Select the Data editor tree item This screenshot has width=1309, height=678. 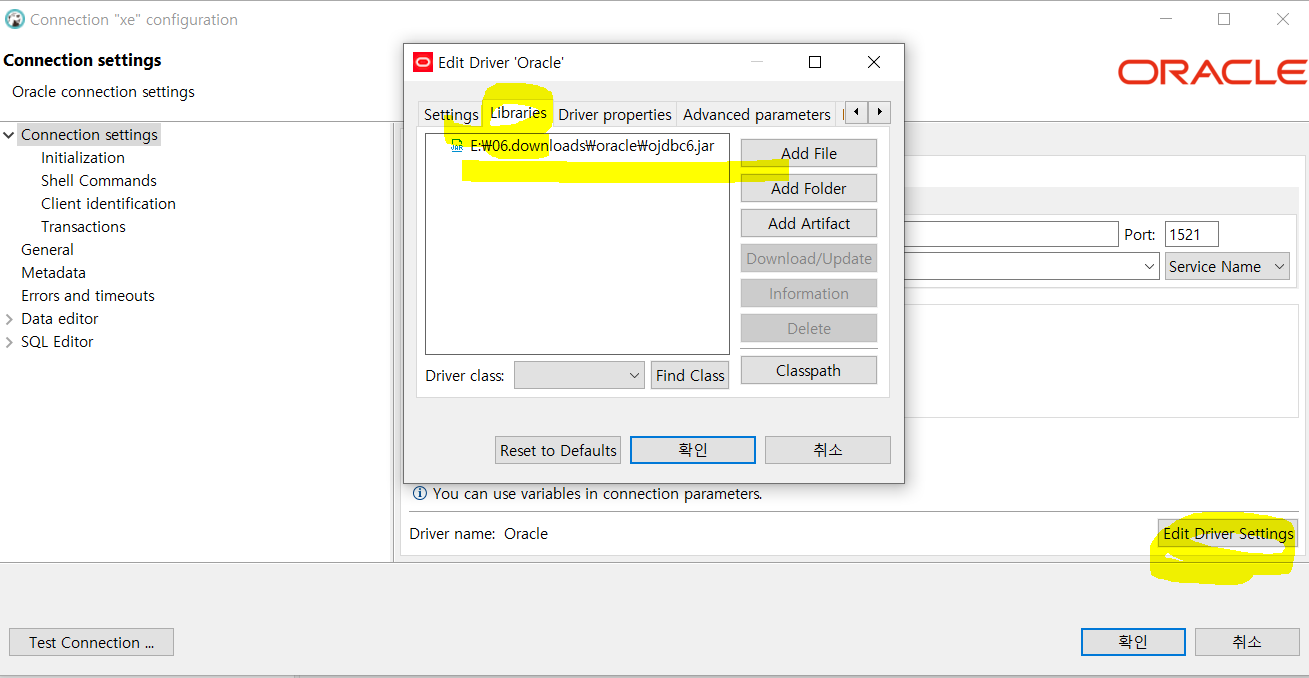point(59,318)
